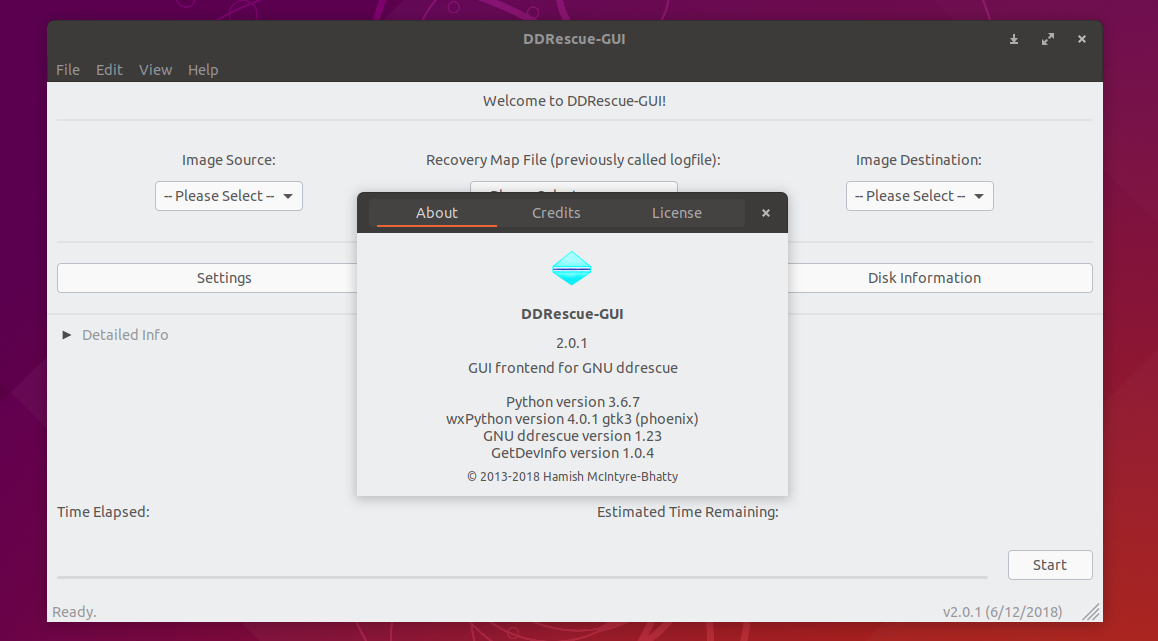Open the Recovery Map File dropdown

point(574,187)
